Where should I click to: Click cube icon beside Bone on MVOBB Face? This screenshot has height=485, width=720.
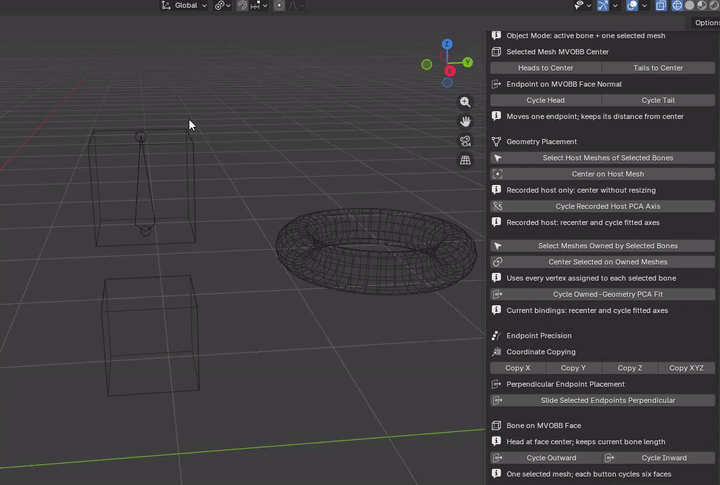496,426
